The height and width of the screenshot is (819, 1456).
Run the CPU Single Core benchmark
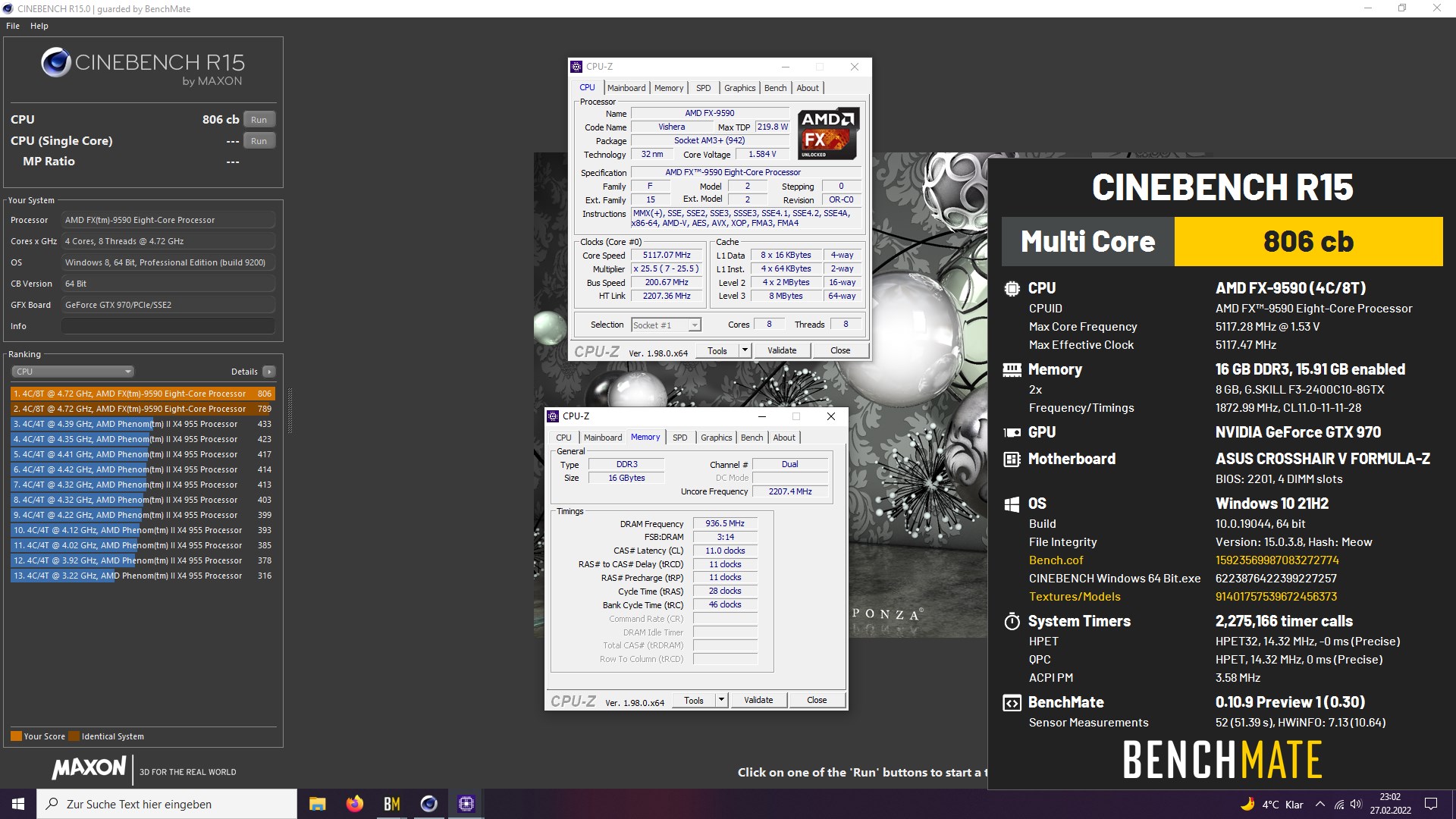tap(259, 141)
